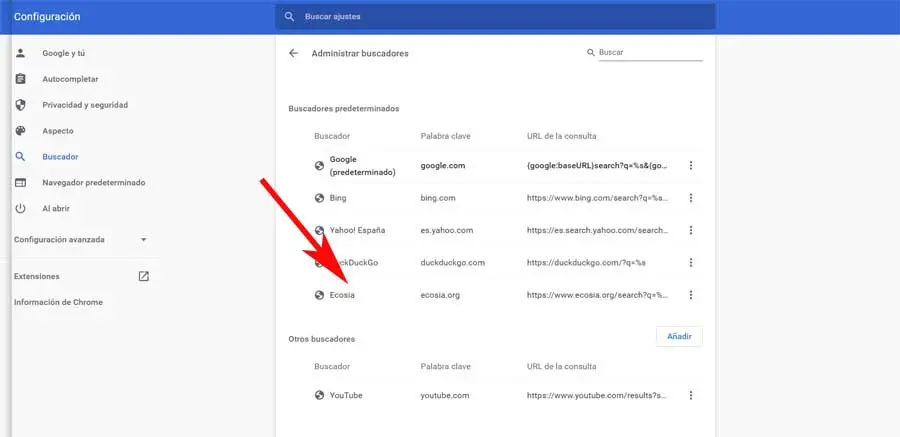Click the google.com keyword
Screen dimensions: 900x437
coord(443,165)
